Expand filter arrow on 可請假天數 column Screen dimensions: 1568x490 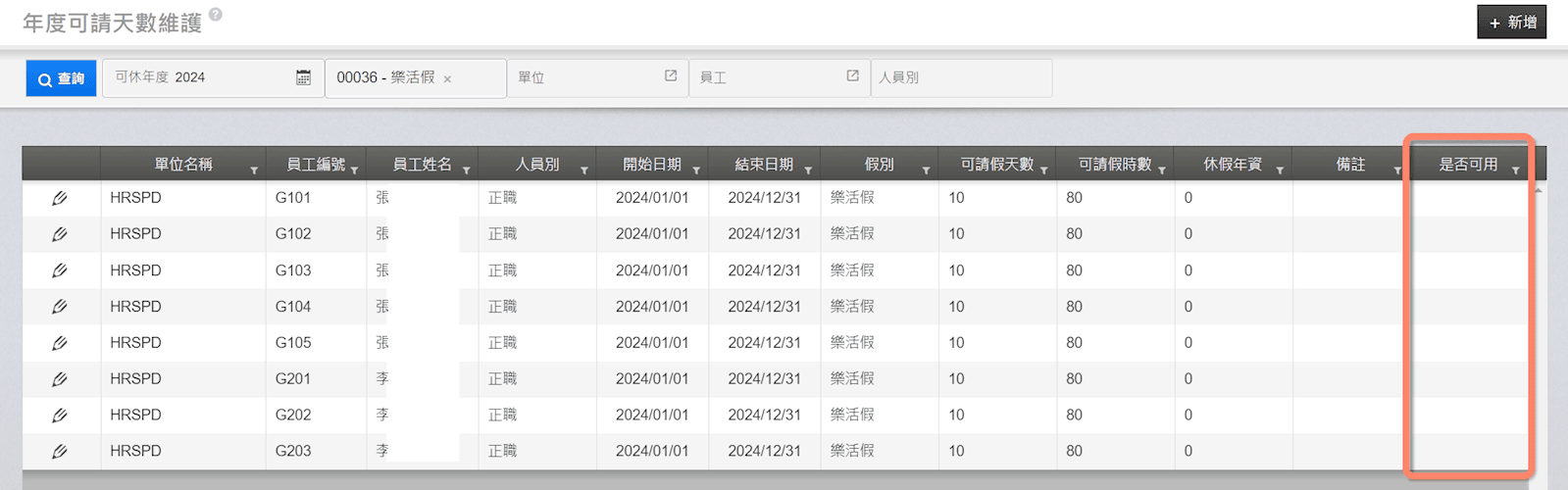coord(1044,171)
